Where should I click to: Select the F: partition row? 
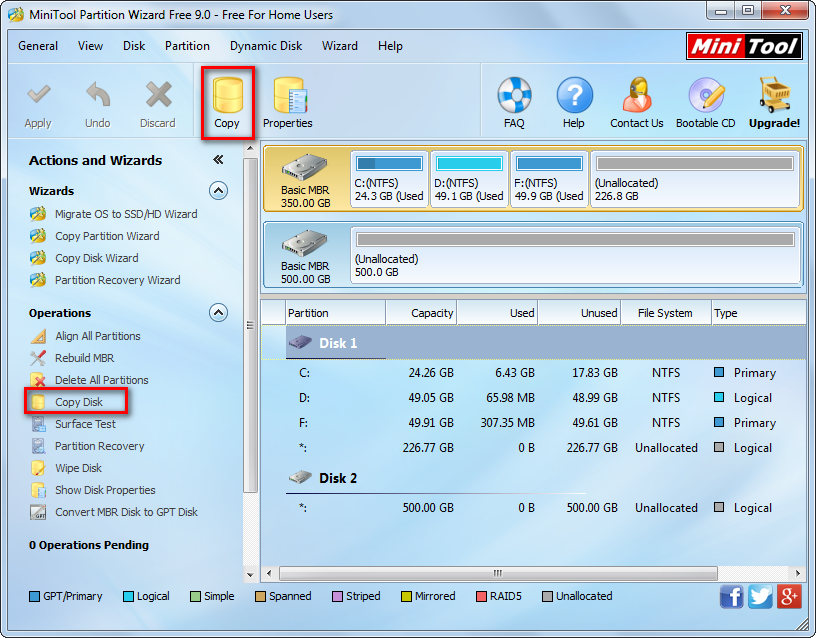point(533,423)
